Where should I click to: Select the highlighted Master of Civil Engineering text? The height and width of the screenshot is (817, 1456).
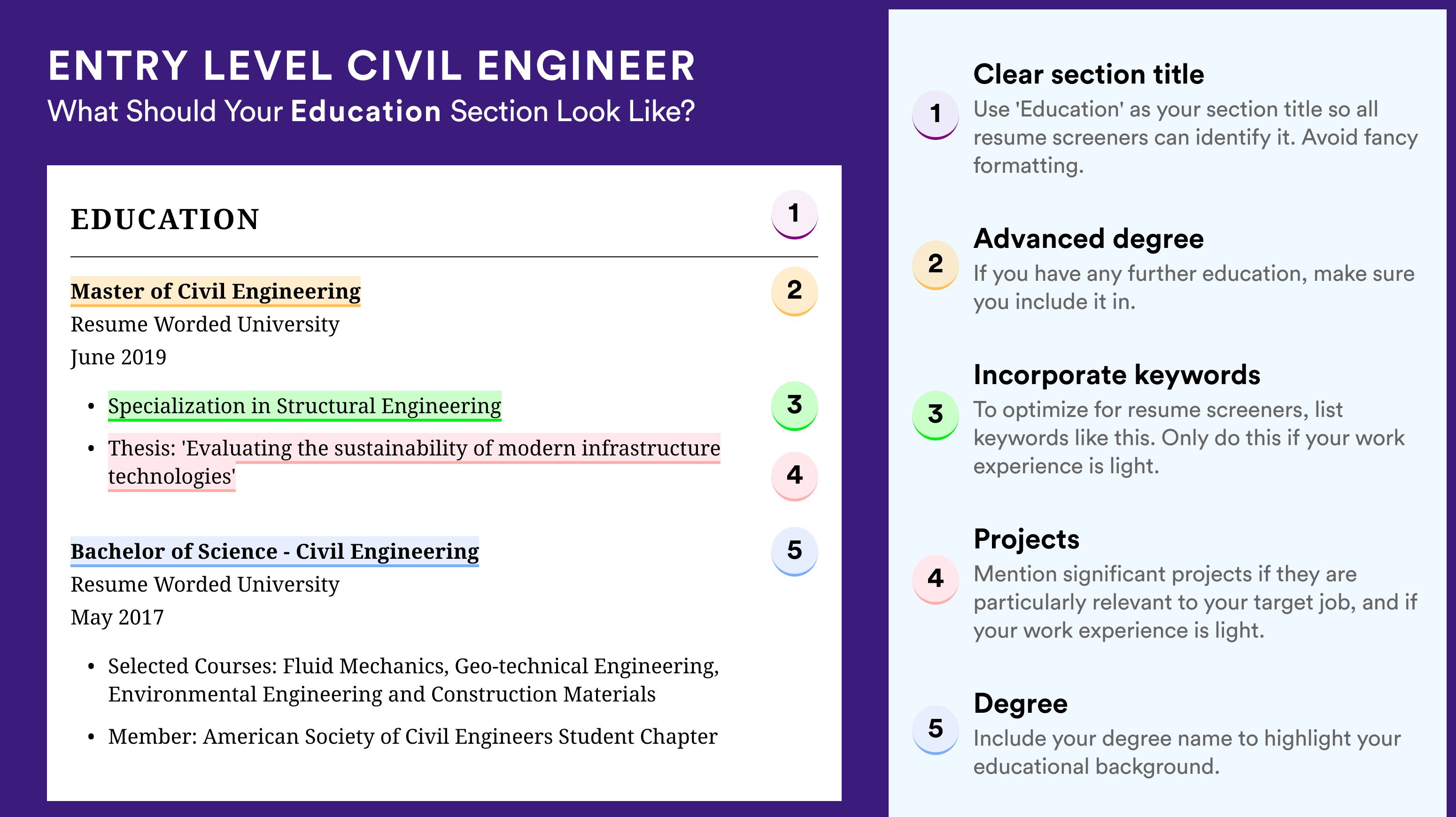click(x=216, y=292)
